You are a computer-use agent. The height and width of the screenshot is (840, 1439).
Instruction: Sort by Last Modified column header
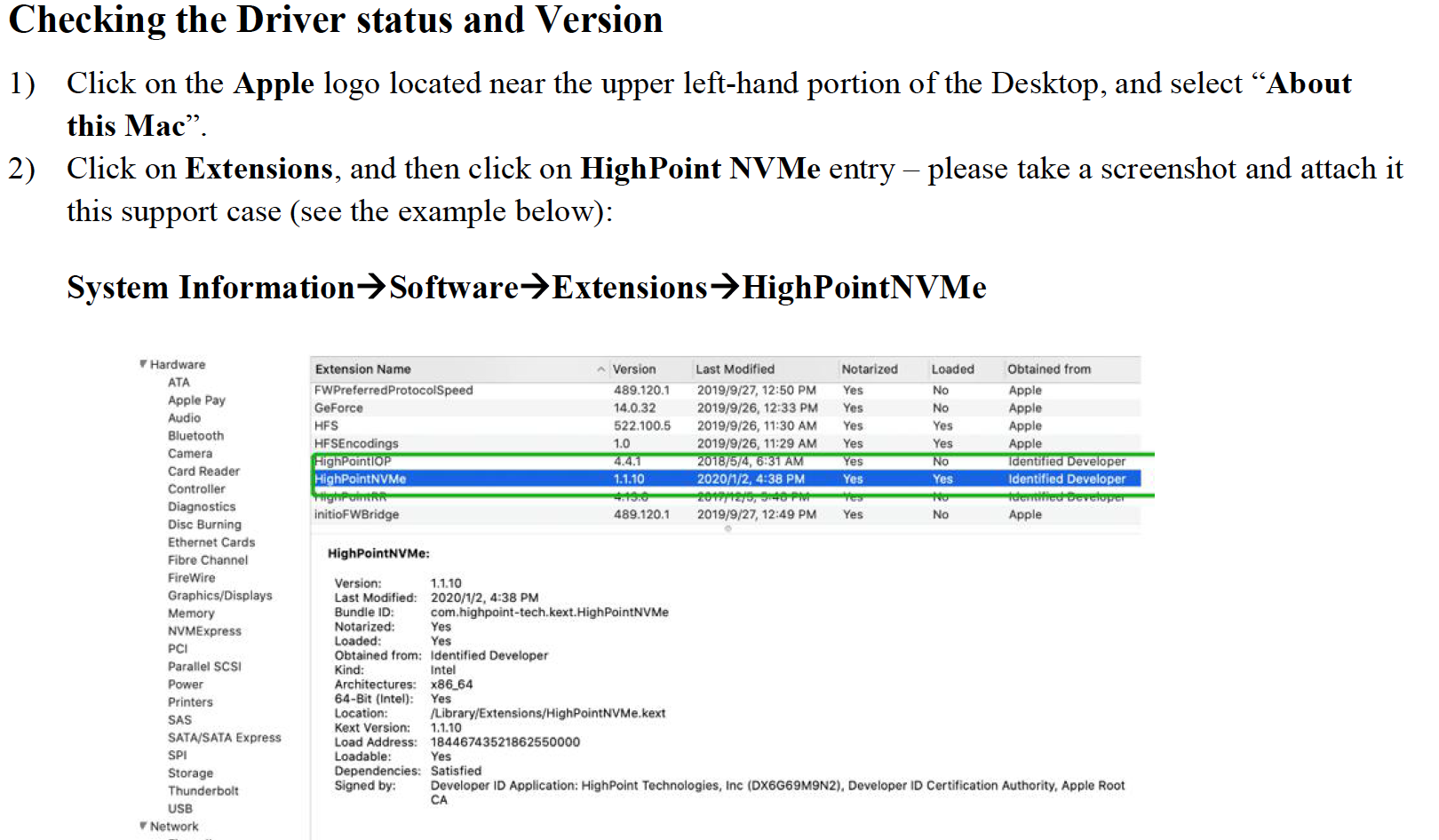tap(735, 368)
